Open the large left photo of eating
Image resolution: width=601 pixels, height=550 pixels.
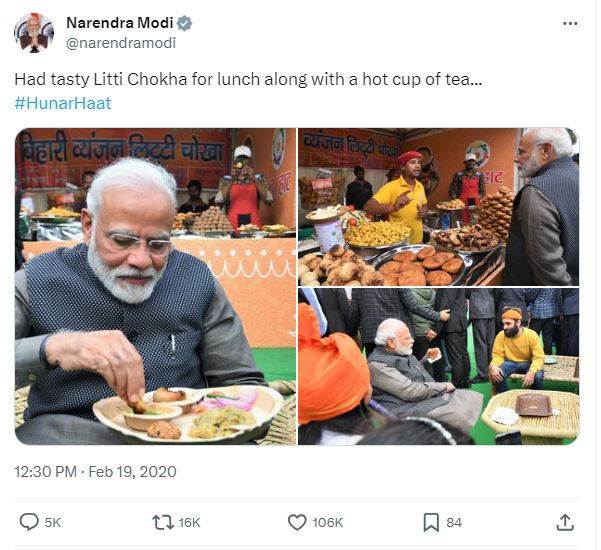coord(155,286)
